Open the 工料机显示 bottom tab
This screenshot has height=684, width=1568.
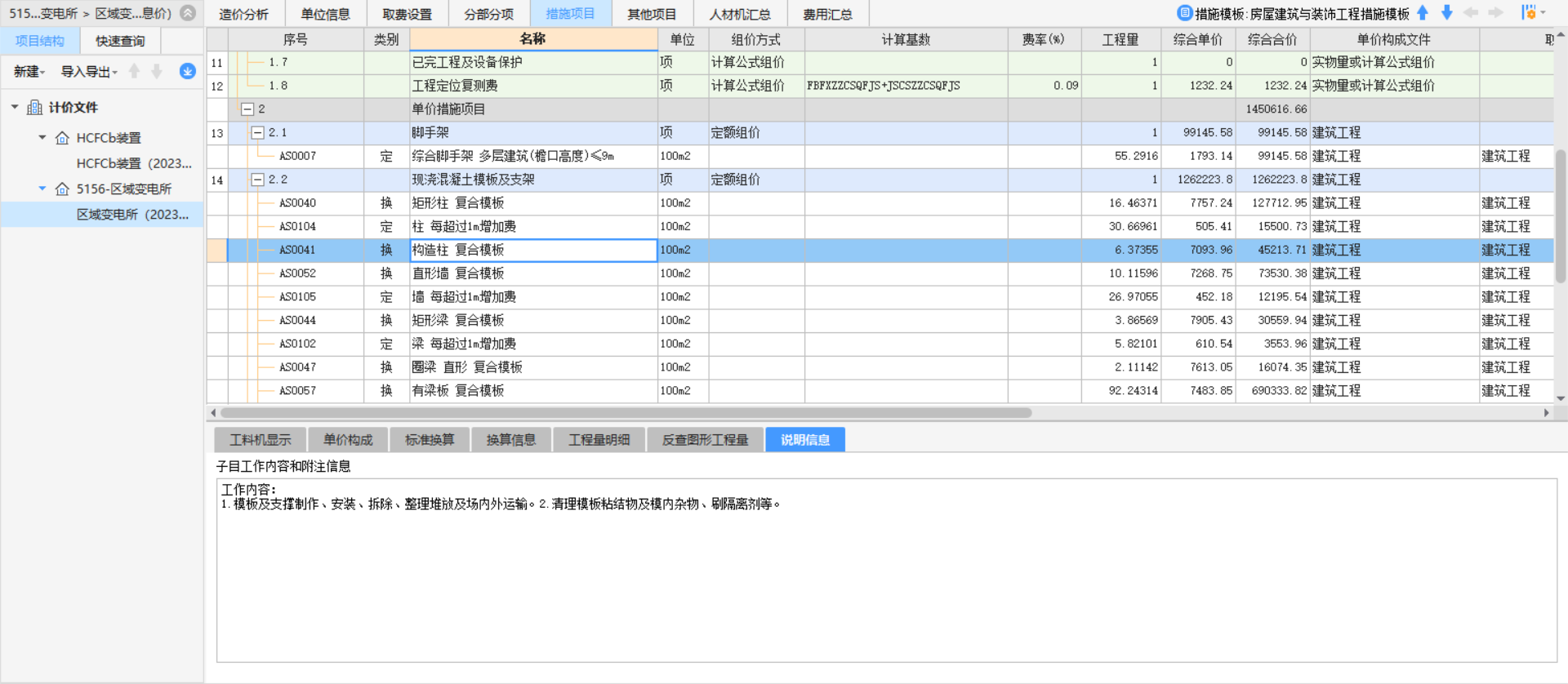click(260, 440)
